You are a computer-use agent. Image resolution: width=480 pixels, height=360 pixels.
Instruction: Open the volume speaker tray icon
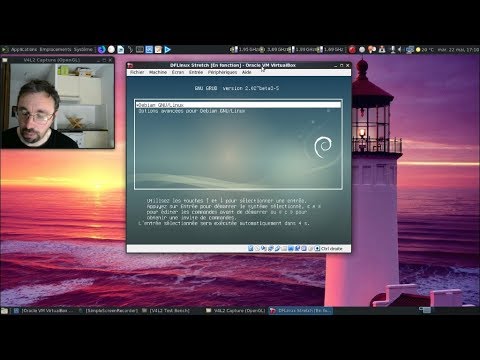point(400,49)
